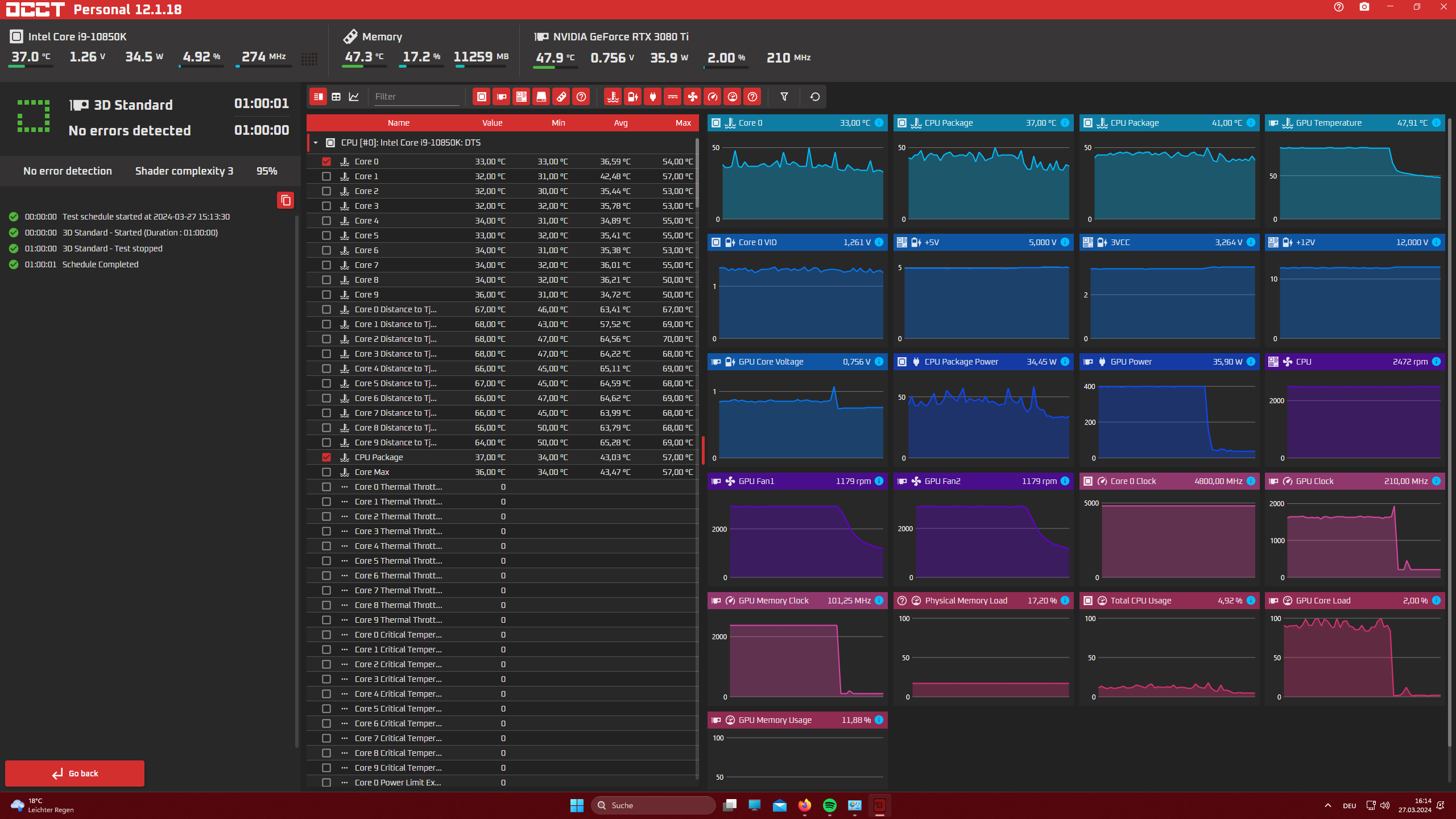1456x819 pixels.
Task: Click the test log vertical scrollbar
Action: [296, 481]
